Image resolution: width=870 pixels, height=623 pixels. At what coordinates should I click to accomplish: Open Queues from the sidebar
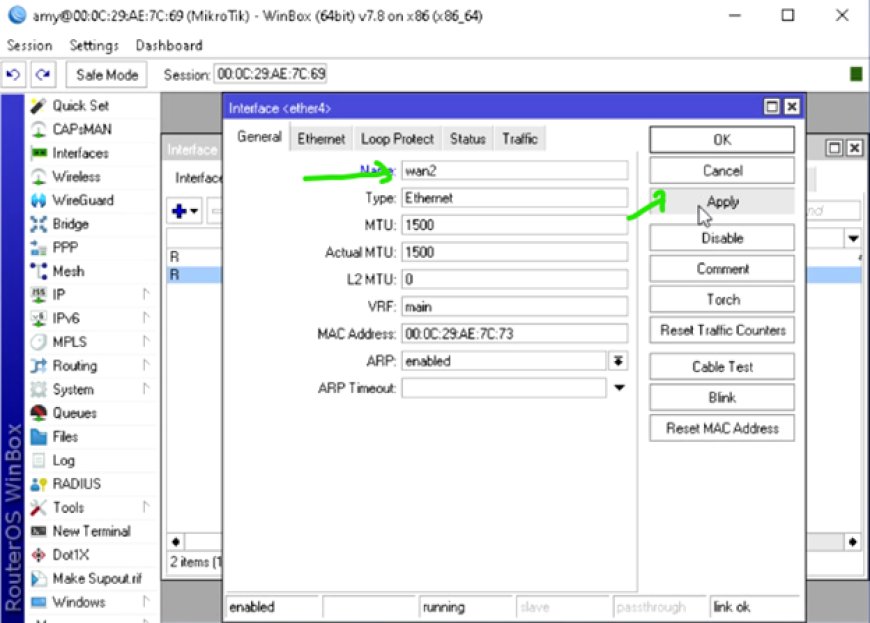[74, 413]
